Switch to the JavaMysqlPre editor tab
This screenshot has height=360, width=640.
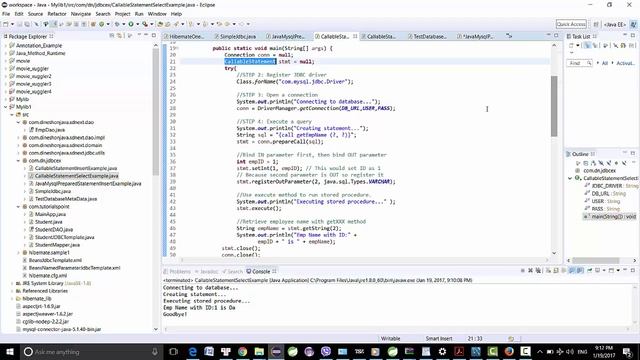coord(286,36)
